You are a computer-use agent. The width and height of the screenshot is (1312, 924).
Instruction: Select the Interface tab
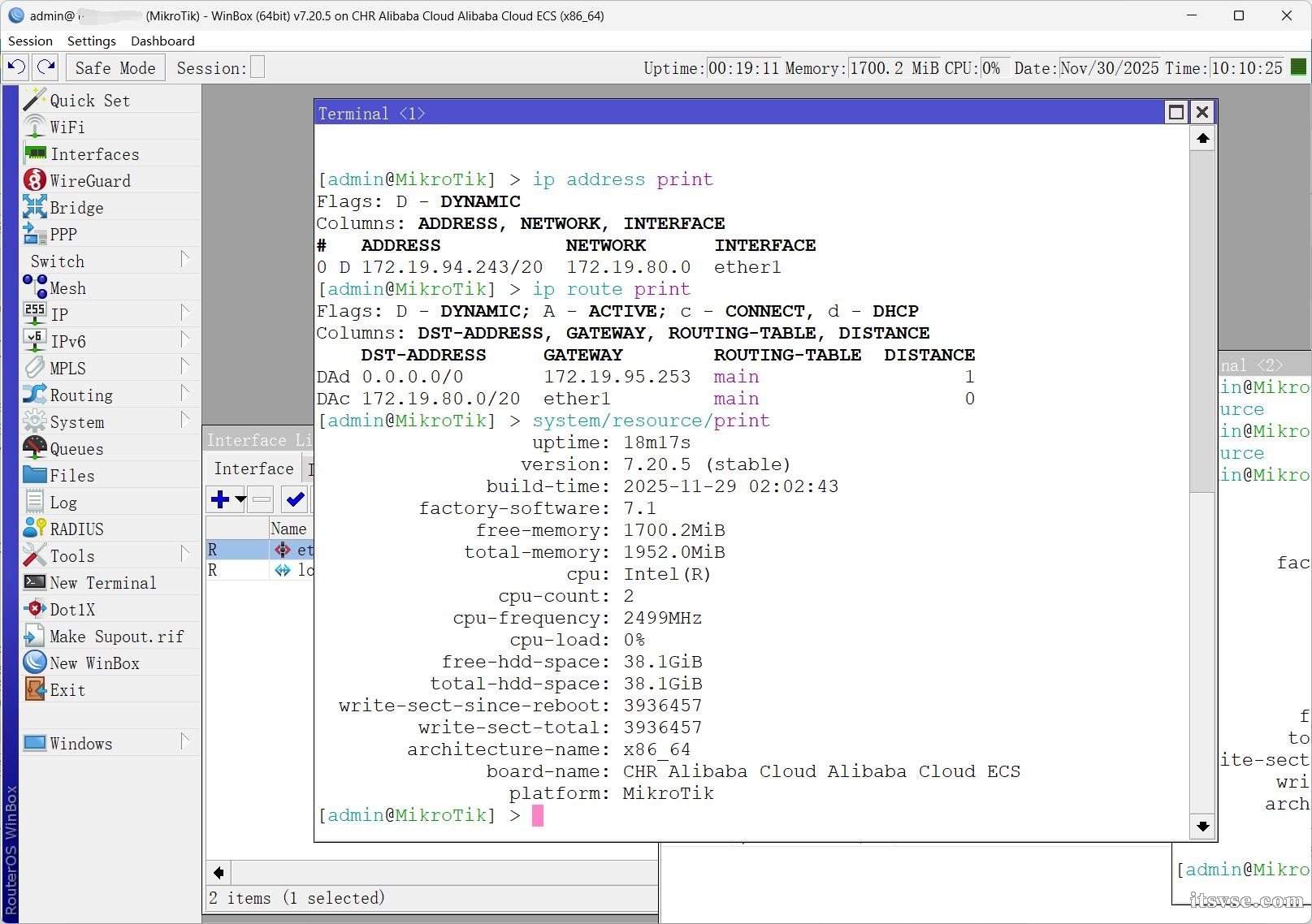(253, 468)
